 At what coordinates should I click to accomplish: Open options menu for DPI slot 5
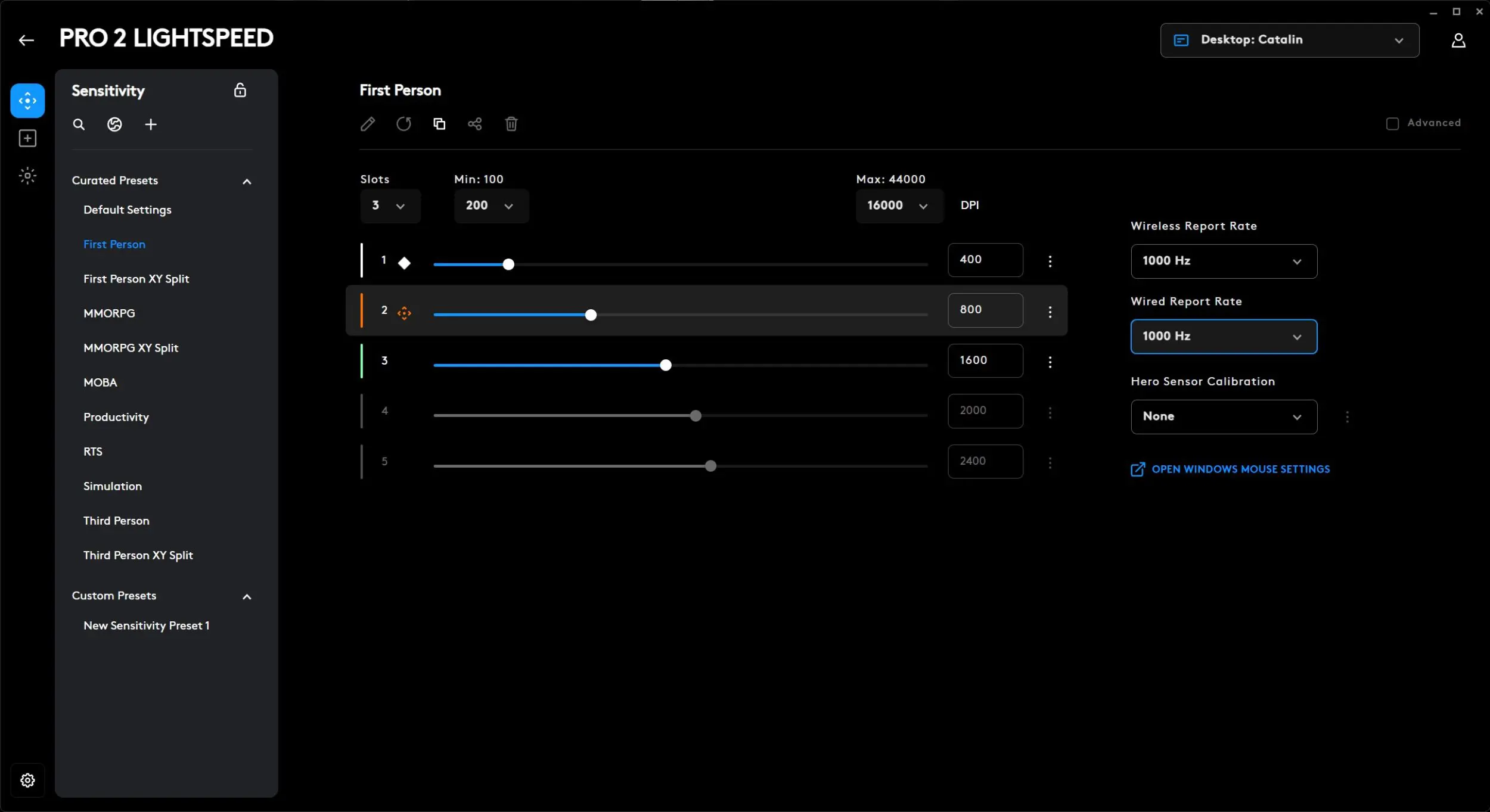[x=1050, y=462]
